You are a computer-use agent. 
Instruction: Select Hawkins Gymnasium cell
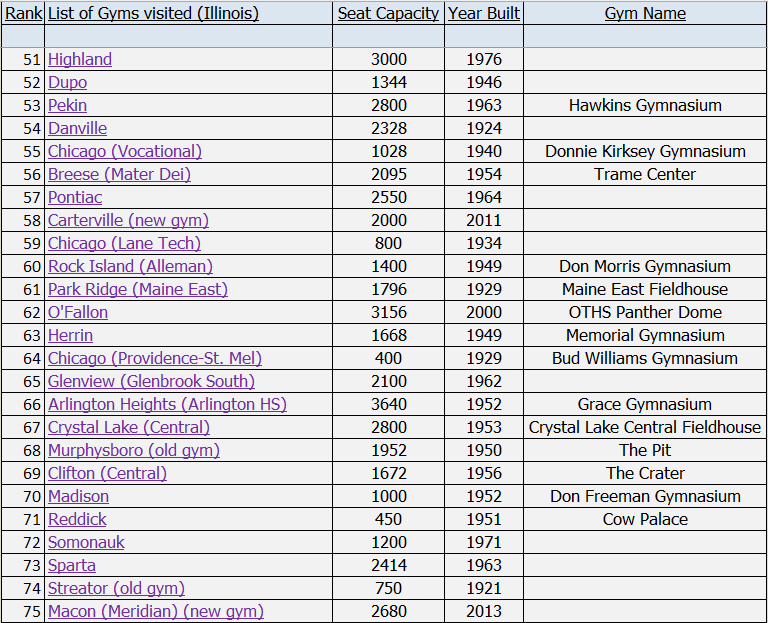(645, 105)
